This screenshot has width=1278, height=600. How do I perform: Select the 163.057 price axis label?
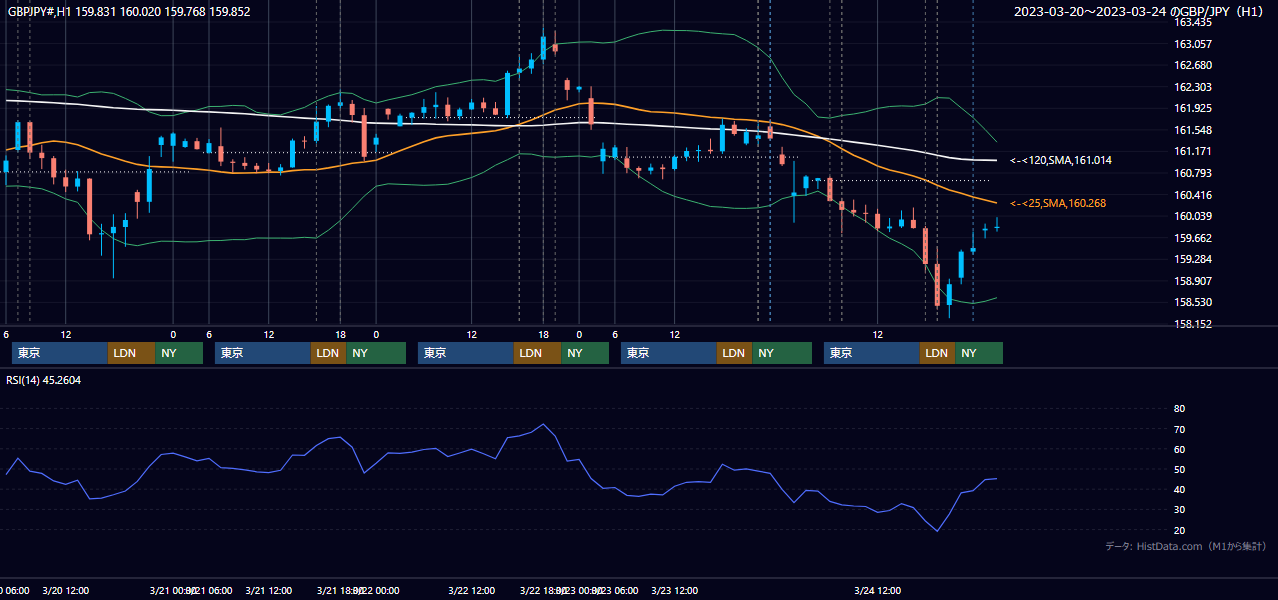[x=1193, y=44]
